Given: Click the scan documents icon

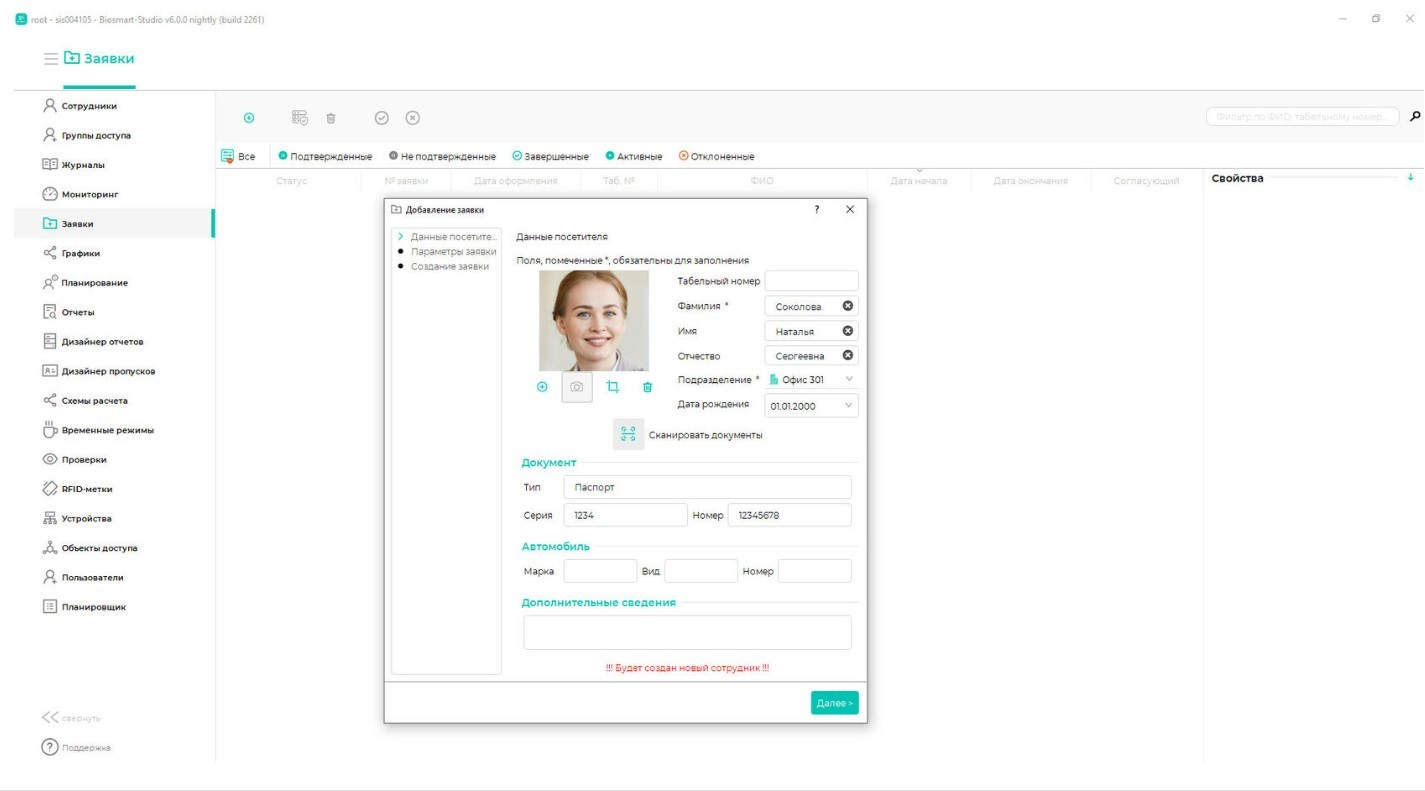Looking at the screenshot, I should pos(628,434).
